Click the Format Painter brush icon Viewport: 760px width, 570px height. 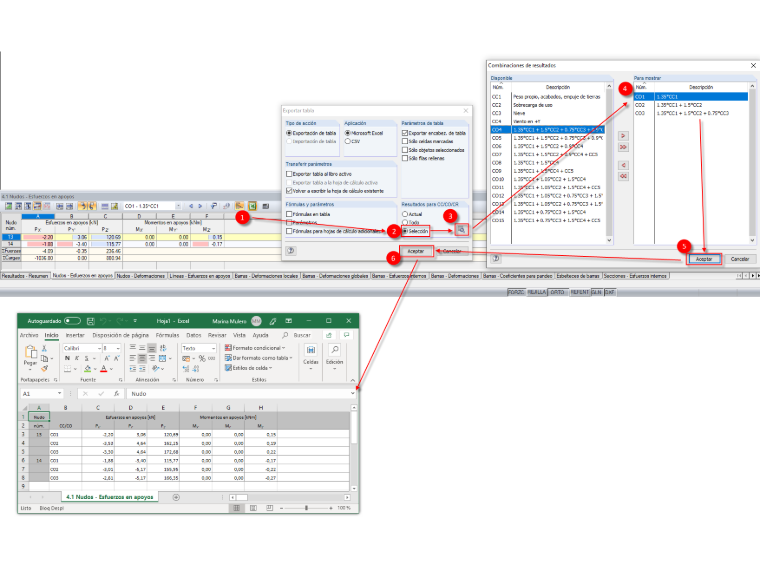[44, 368]
